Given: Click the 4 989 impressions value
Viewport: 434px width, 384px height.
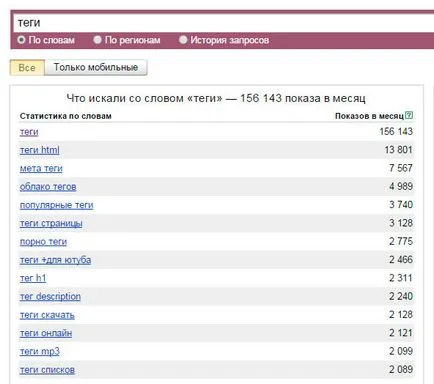Looking at the screenshot, I should tap(401, 186).
